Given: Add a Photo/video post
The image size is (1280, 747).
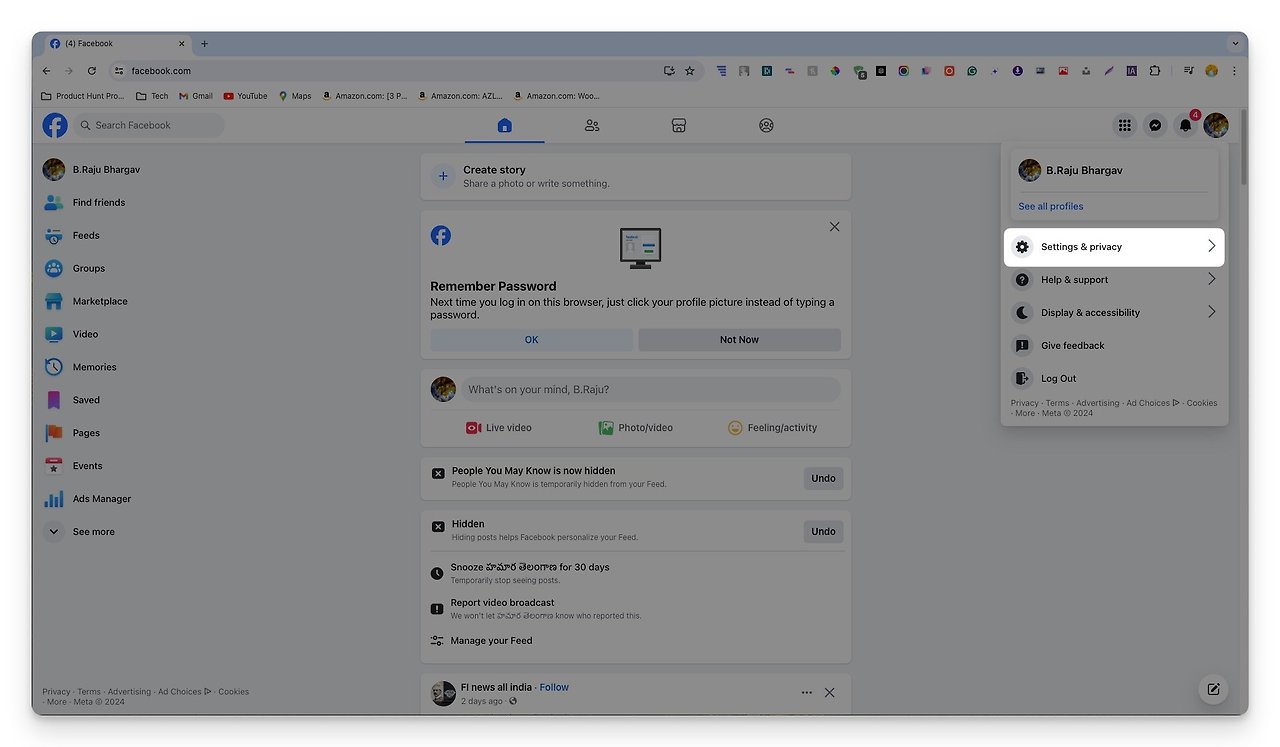Looking at the screenshot, I should click(635, 428).
